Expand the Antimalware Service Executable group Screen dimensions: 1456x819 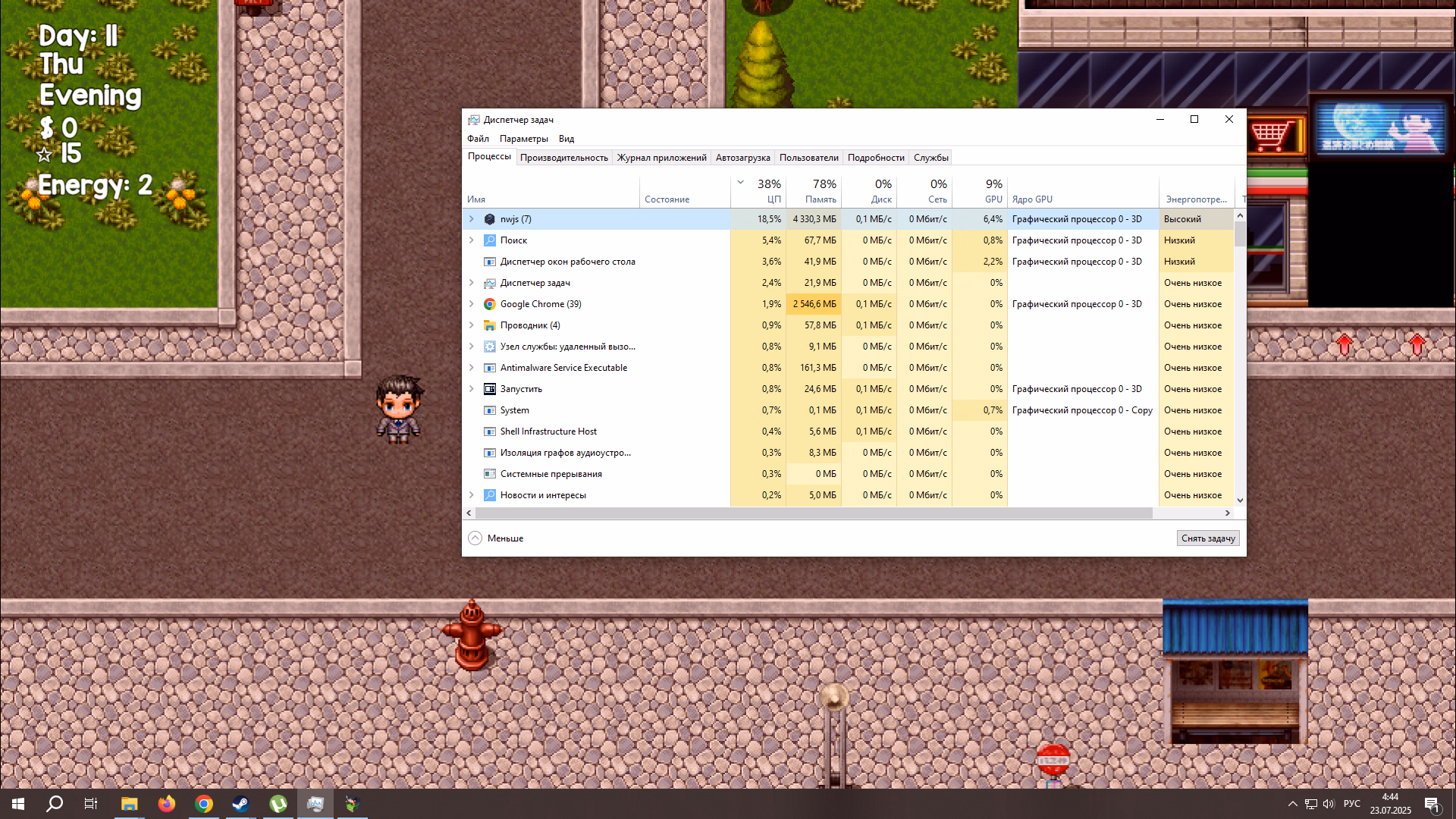(x=471, y=368)
